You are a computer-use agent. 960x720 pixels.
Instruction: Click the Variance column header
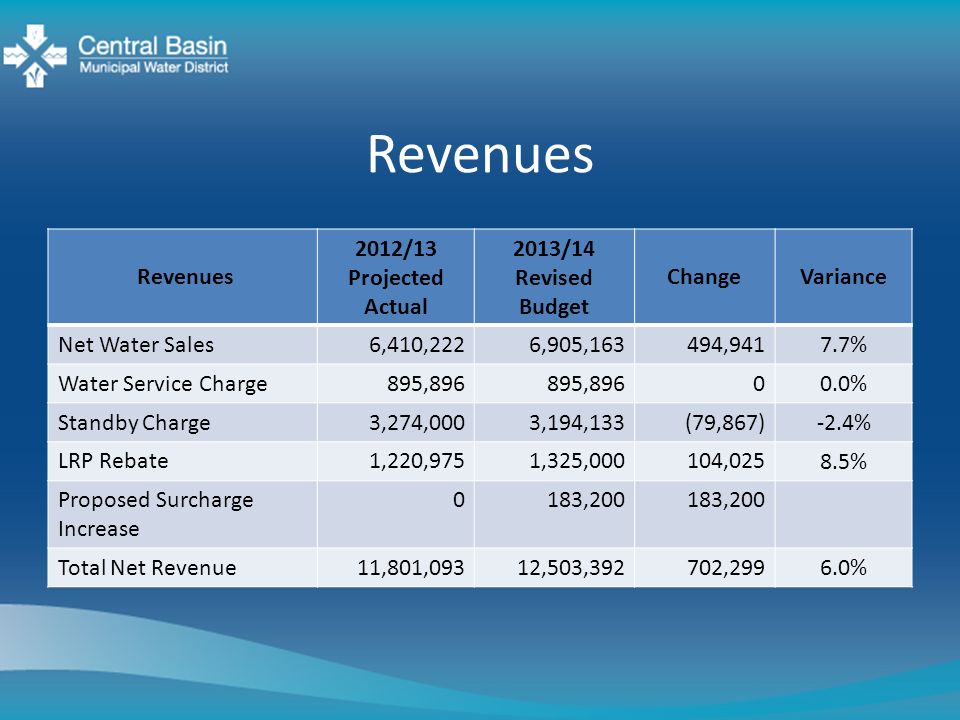pyautogui.click(x=843, y=277)
